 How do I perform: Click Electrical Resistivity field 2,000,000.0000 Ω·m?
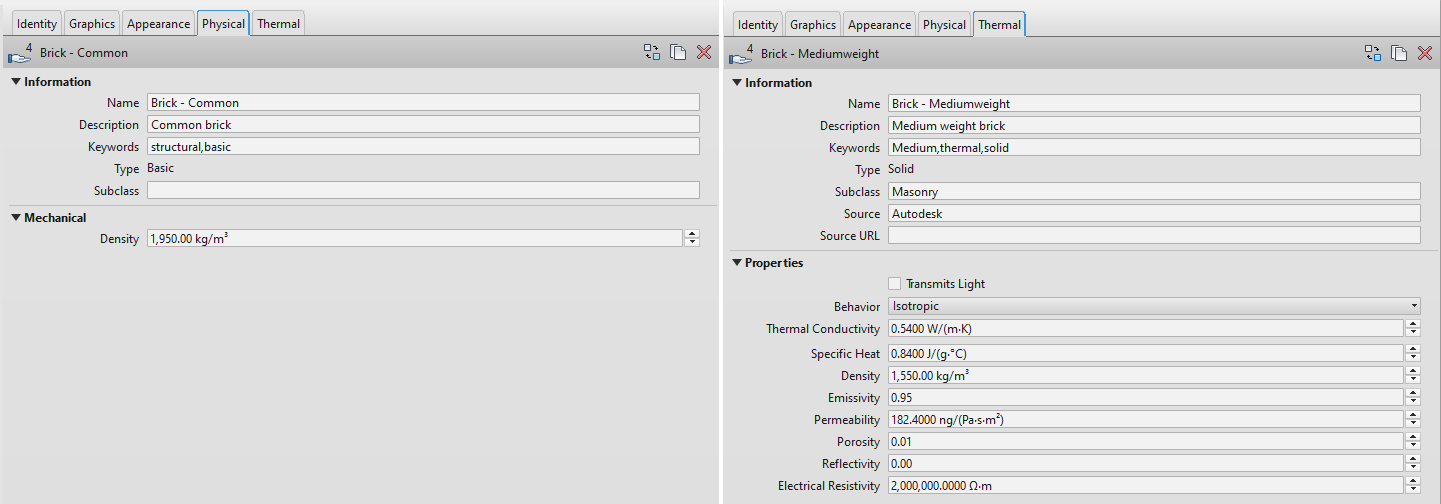click(1146, 485)
